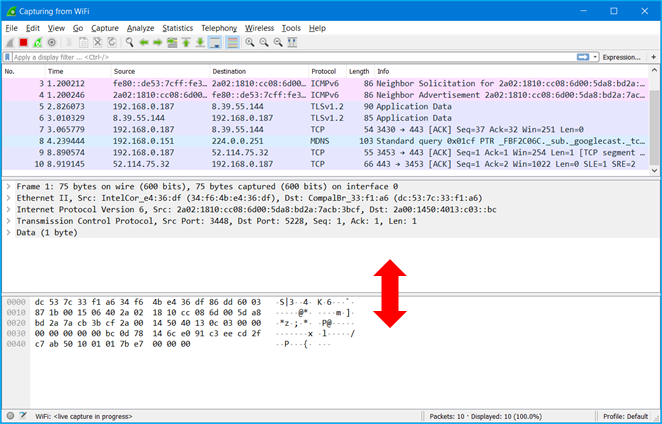Zoom out the main window text

pos(264,42)
